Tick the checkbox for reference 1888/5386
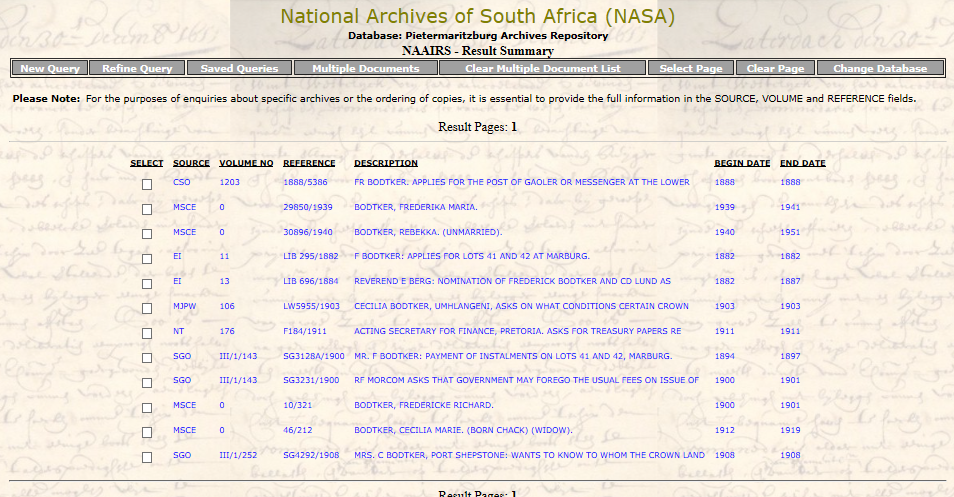This screenshot has height=497, width=954. click(x=147, y=184)
